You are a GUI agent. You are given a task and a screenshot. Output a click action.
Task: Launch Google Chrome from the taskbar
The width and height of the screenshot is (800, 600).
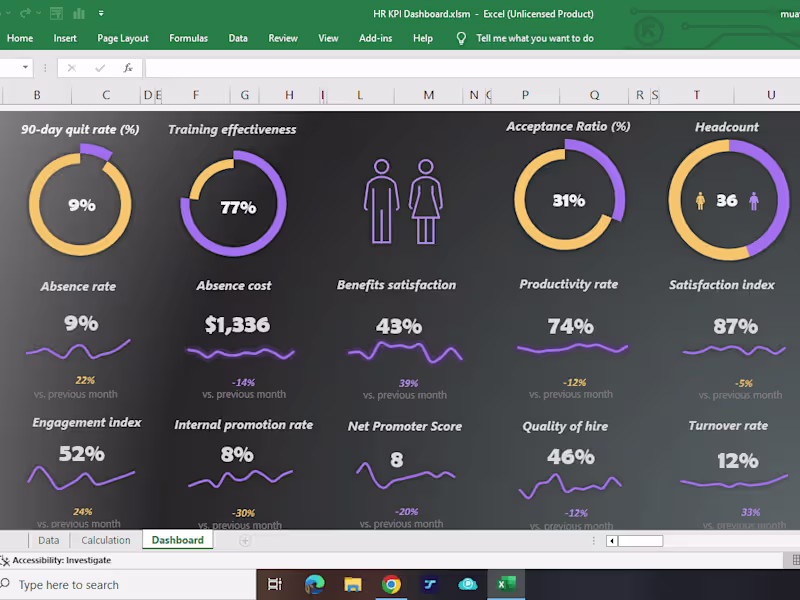pos(391,584)
